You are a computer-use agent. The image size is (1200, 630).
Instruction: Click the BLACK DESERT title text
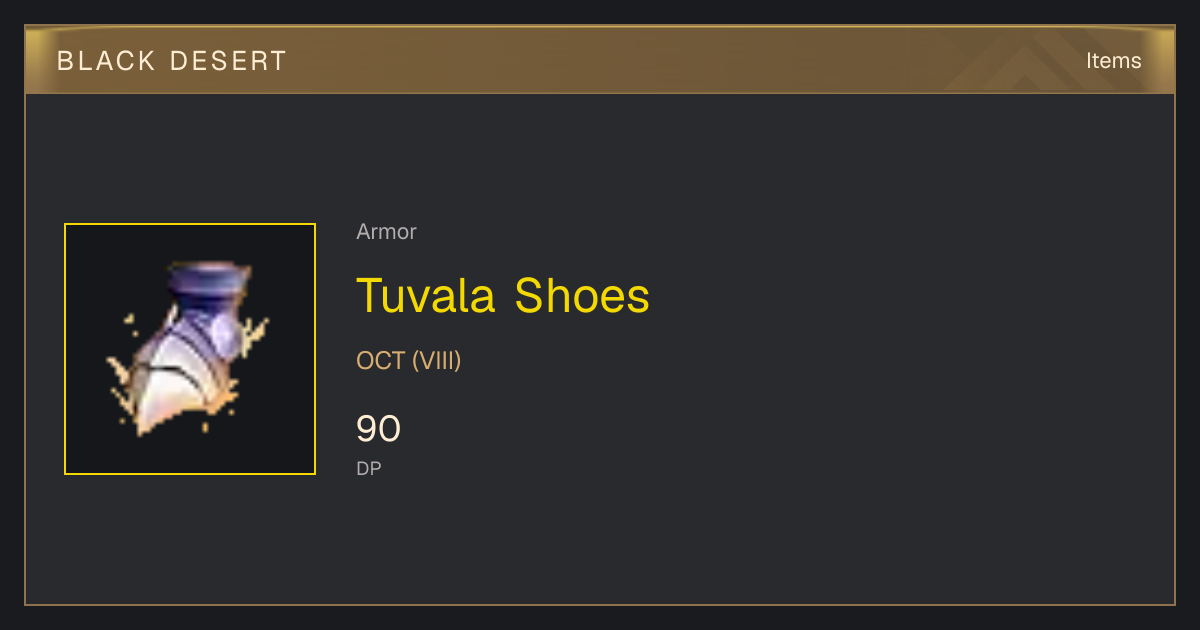tap(172, 61)
